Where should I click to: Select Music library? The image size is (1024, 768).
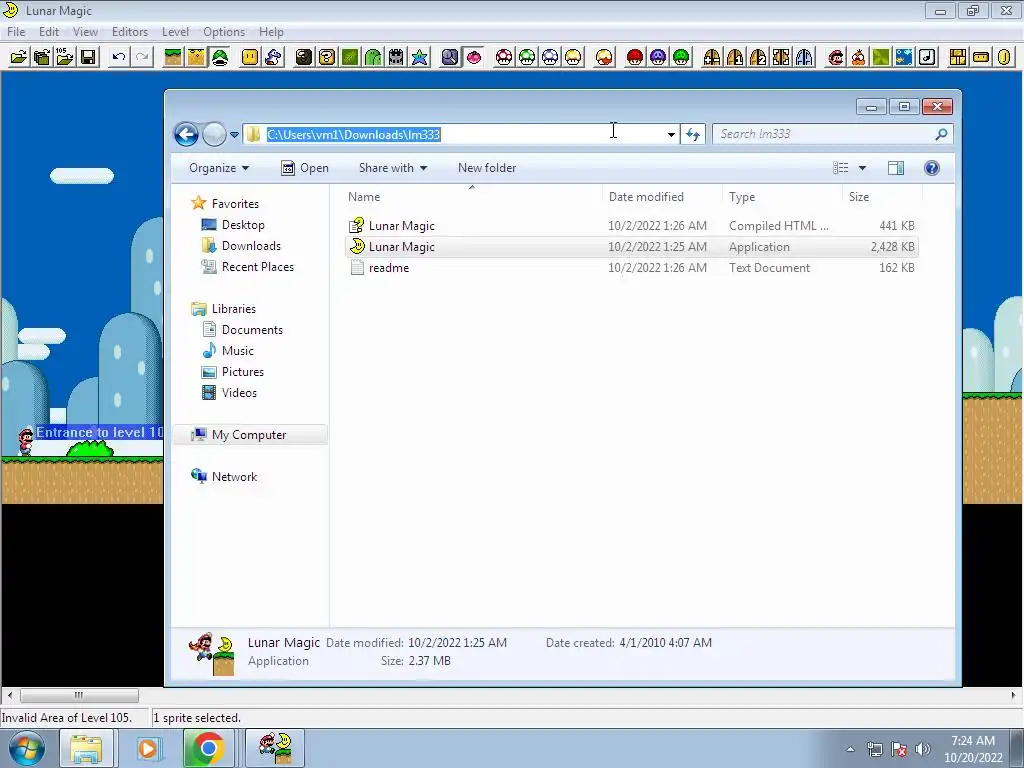point(237,351)
